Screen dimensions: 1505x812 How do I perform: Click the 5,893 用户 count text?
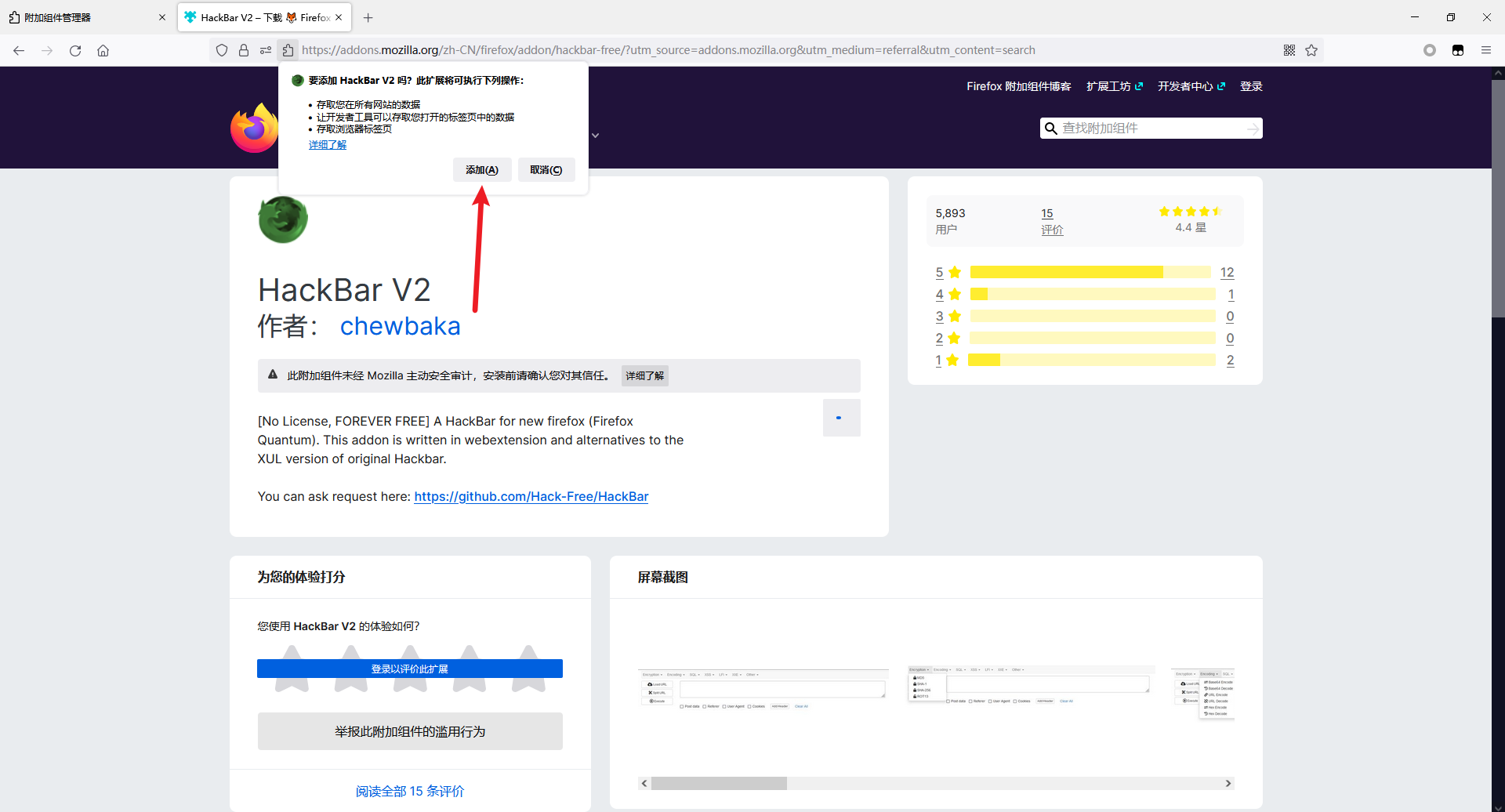[950, 221]
